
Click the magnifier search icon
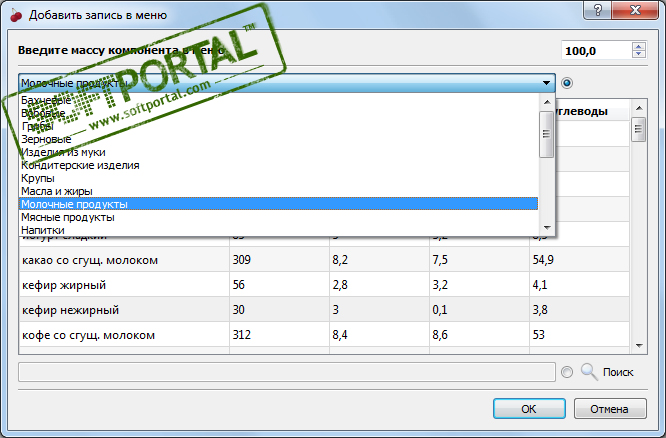(x=589, y=372)
